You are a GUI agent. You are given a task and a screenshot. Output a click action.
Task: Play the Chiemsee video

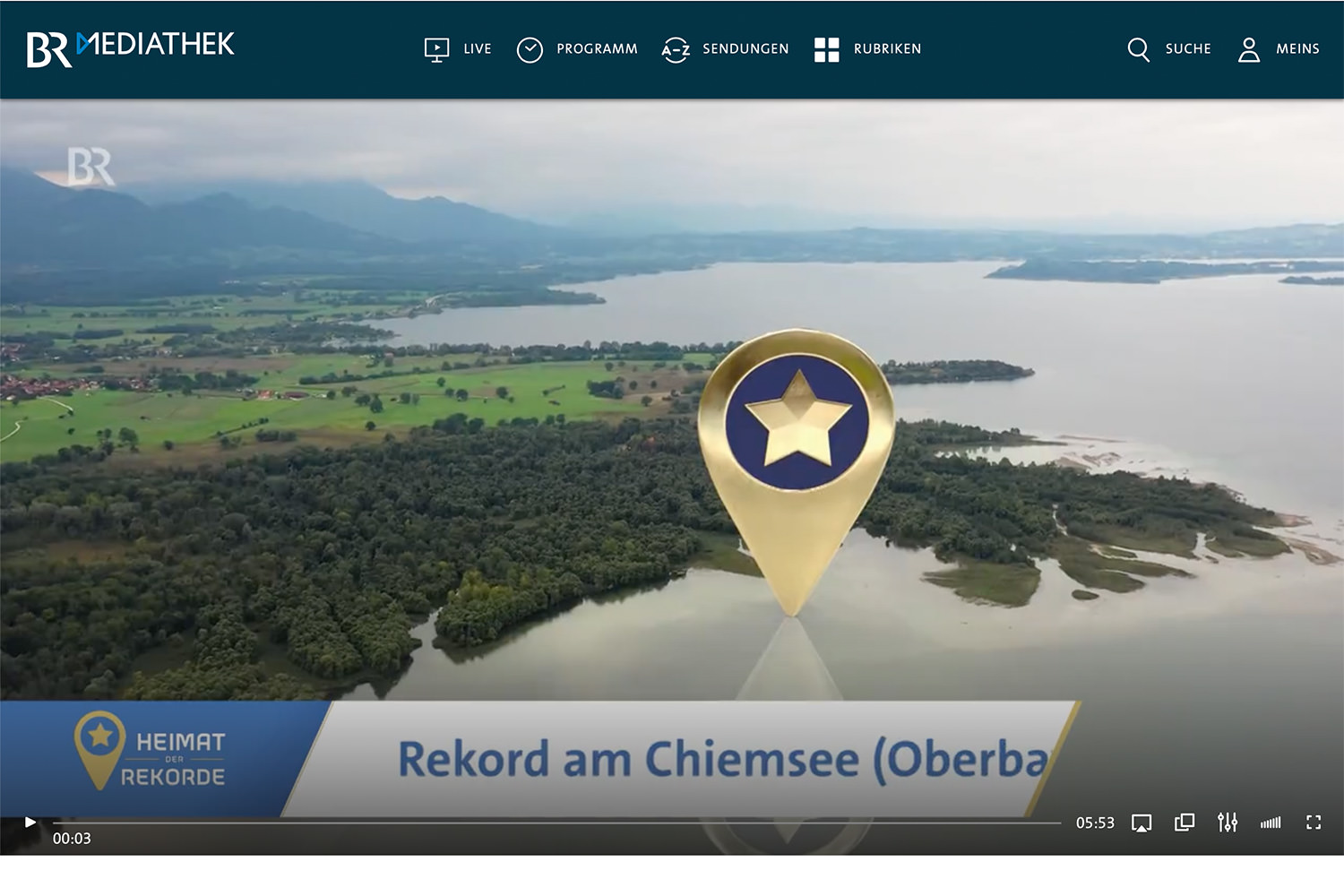tap(30, 822)
